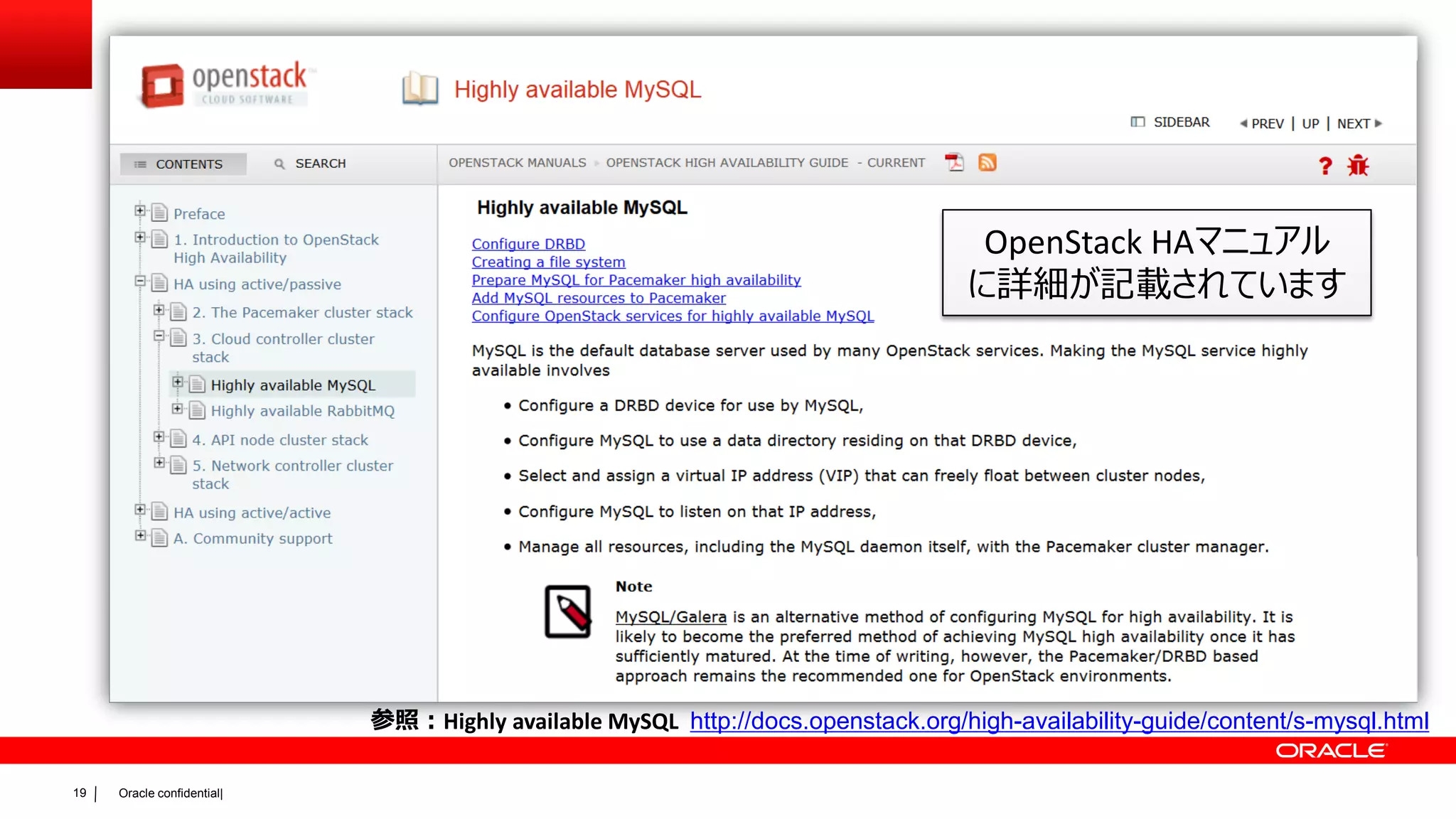Open A. Community support entry

tap(252, 539)
